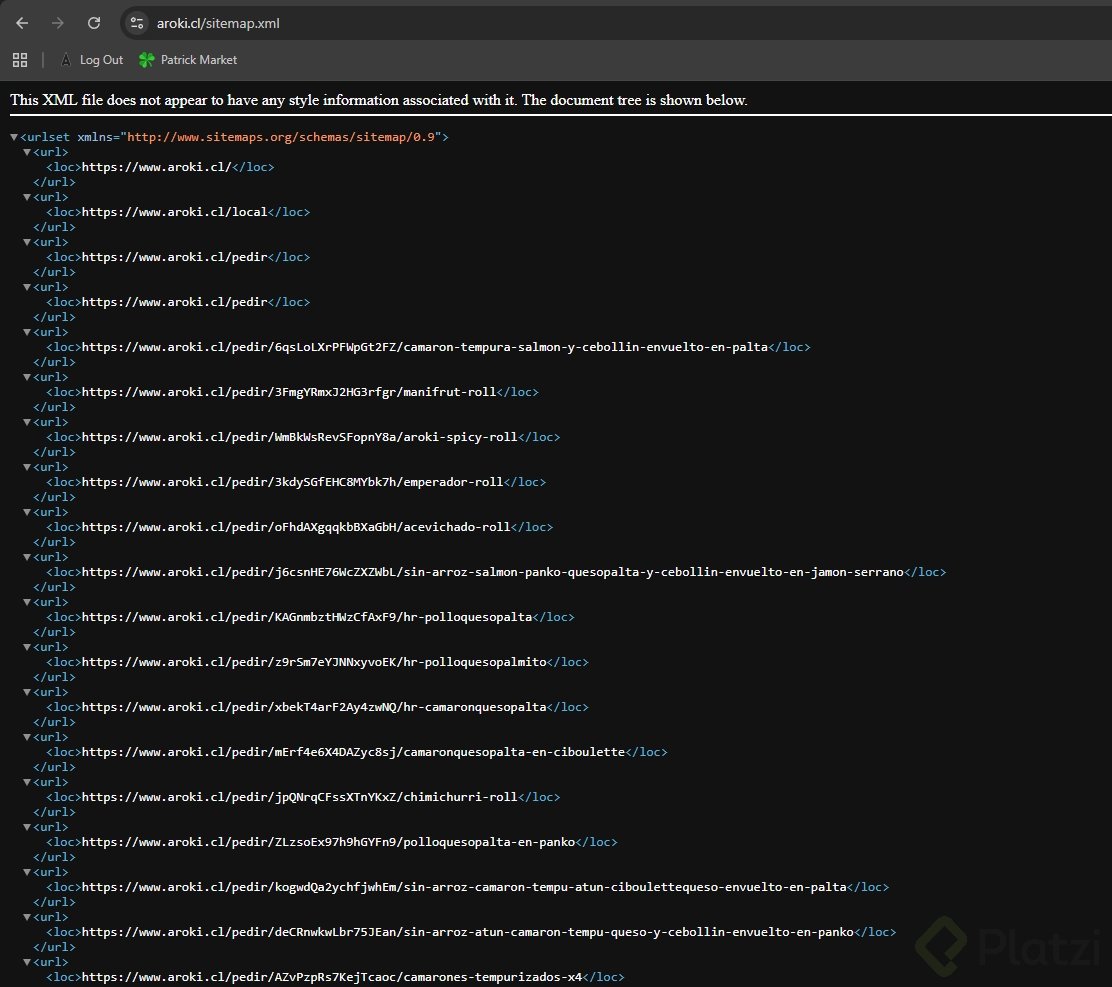Collapse url node for aroki-spicy-roll
The height and width of the screenshot is (987, 1112).
click(x=27, y=422)
